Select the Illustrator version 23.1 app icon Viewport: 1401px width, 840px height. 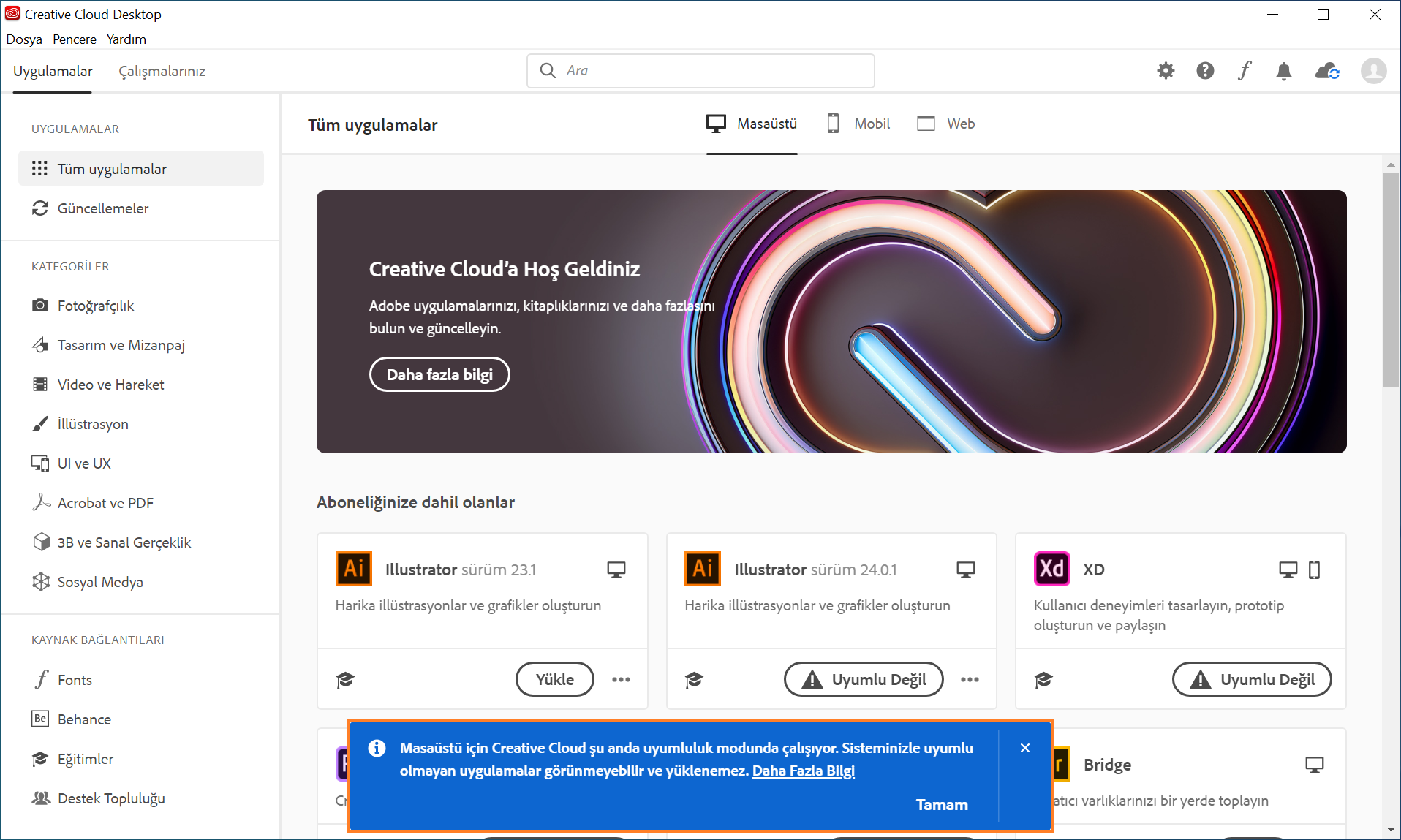coord(353,569)
